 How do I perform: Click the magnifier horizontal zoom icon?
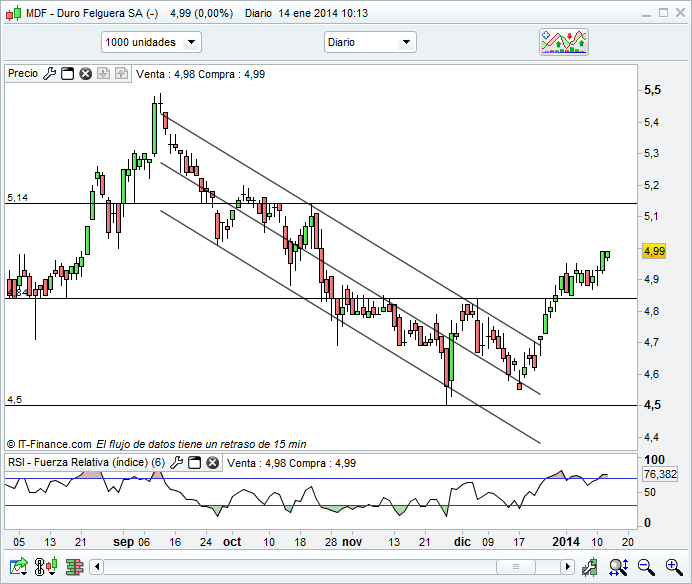pyautogui.click(x=618, y=567)
